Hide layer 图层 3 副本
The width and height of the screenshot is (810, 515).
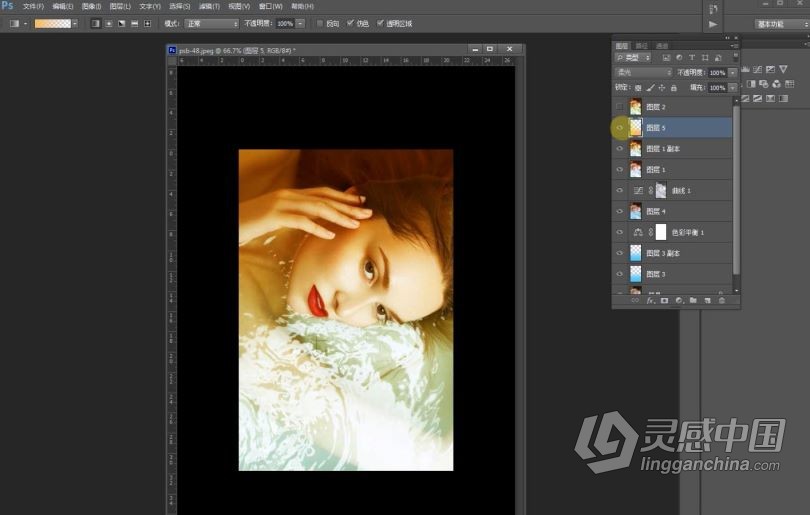click(x=619, y=253)
